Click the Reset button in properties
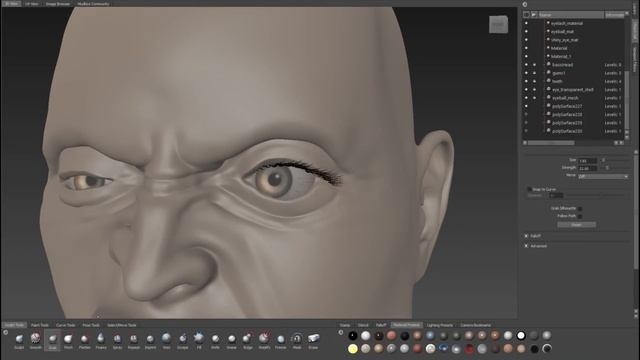 tap(576, 225)
